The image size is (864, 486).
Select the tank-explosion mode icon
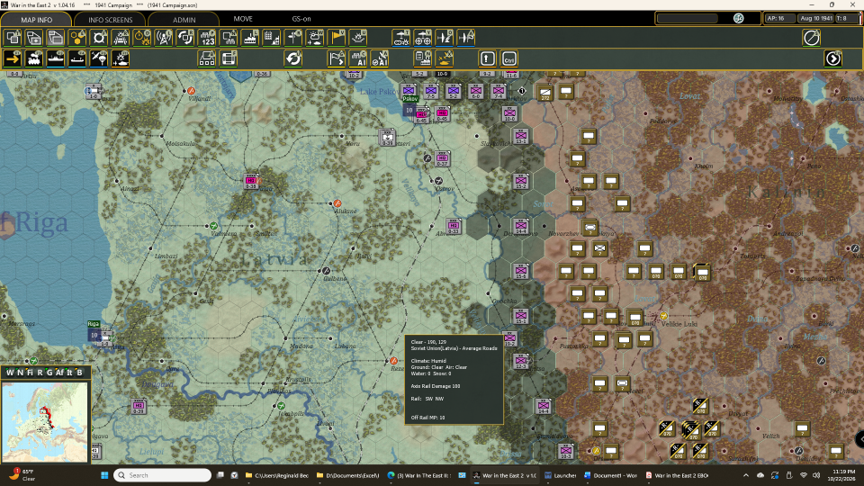[x=121, y=58]
